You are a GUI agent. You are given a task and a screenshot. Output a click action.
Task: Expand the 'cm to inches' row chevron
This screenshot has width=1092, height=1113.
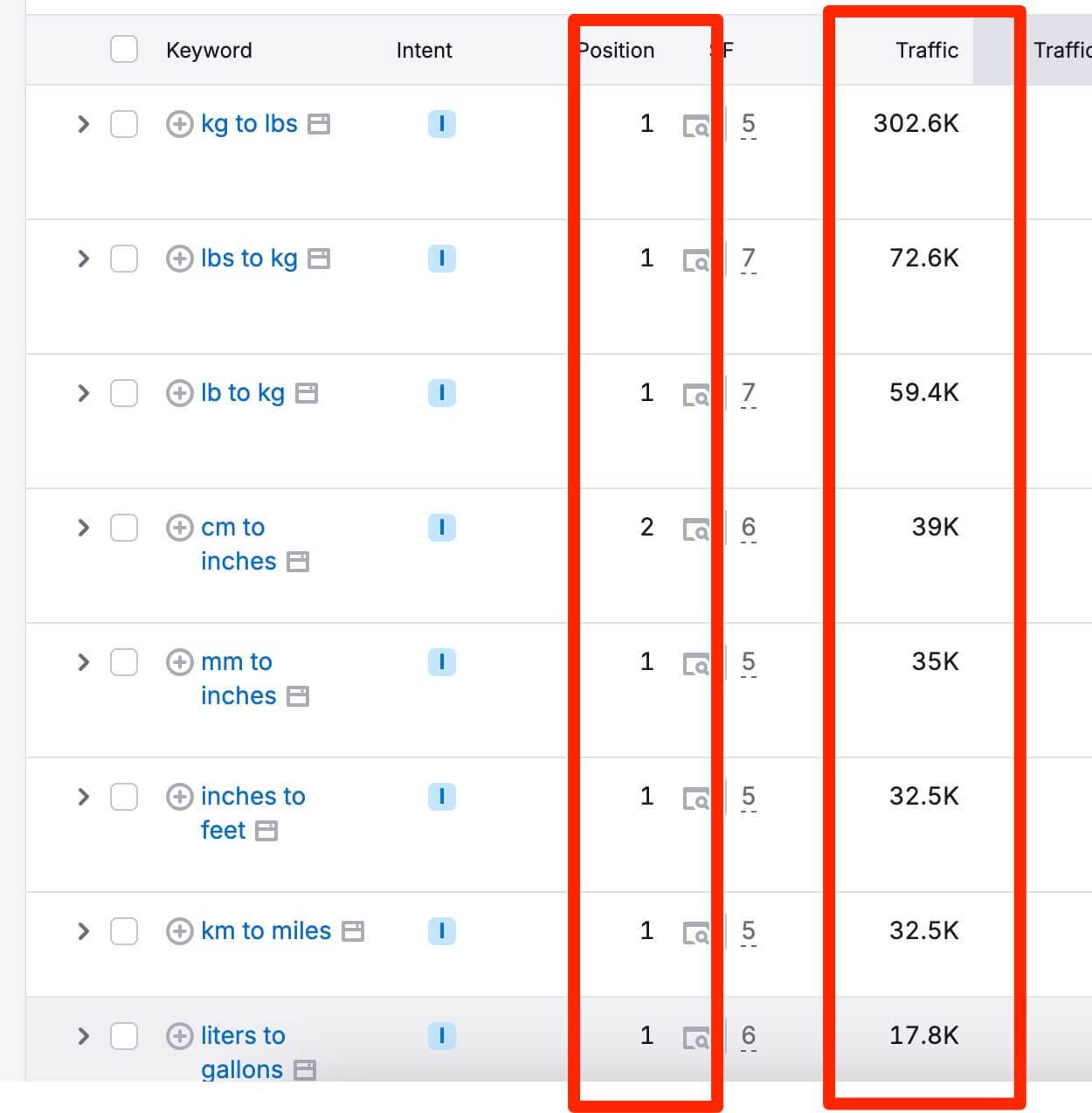coord(83,528)
